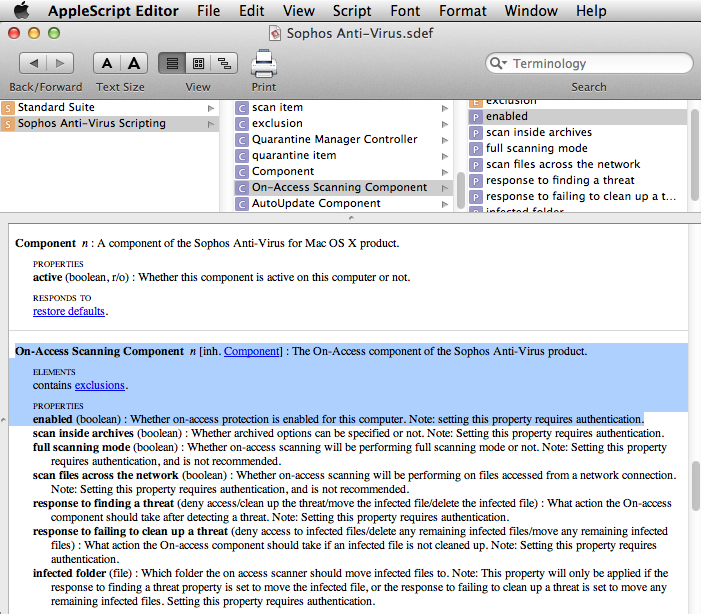Open the search magnifier options dropdown
The width and height of the screenshot is (701, 614).
(x=498, y=63)
